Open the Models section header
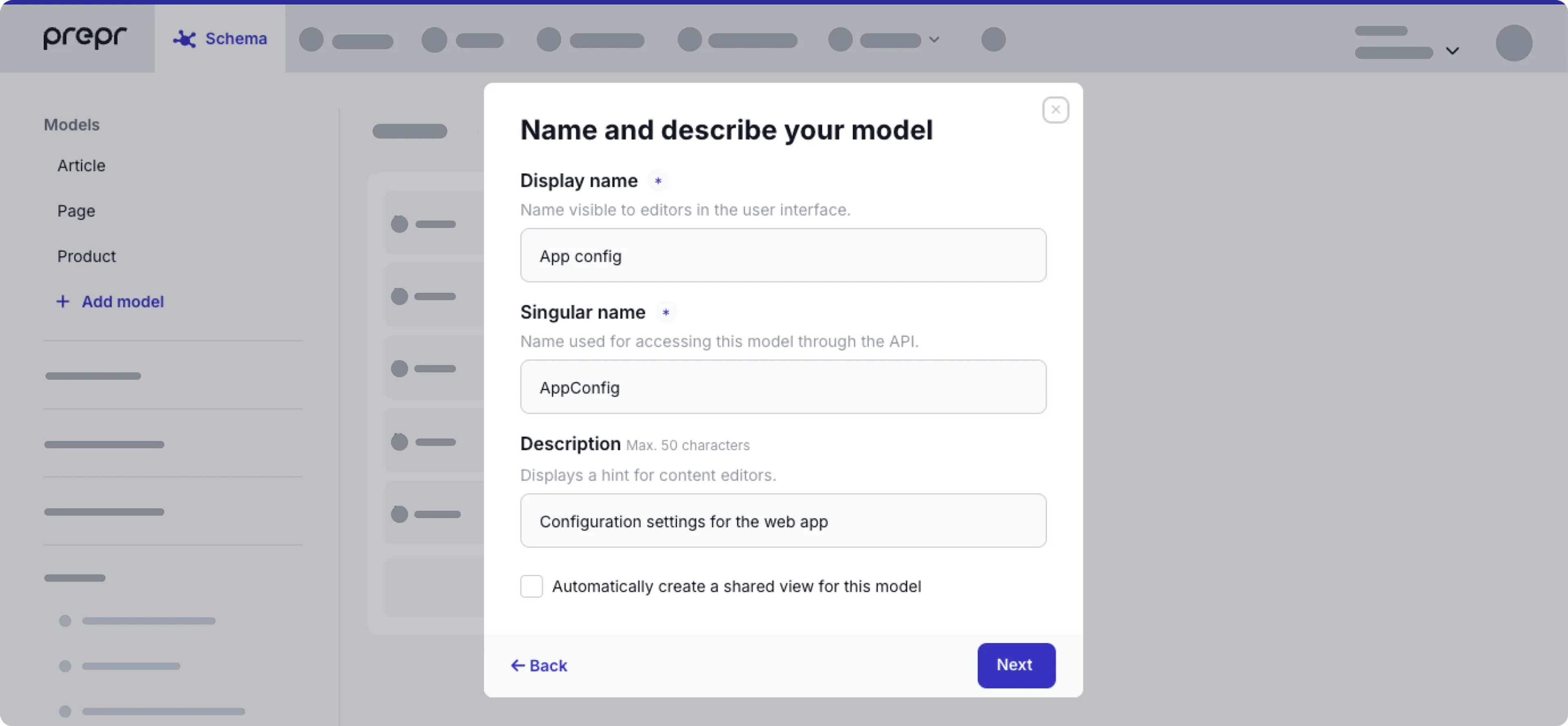This screenshot has height=726, width=1568. click(x=71, y=124)
